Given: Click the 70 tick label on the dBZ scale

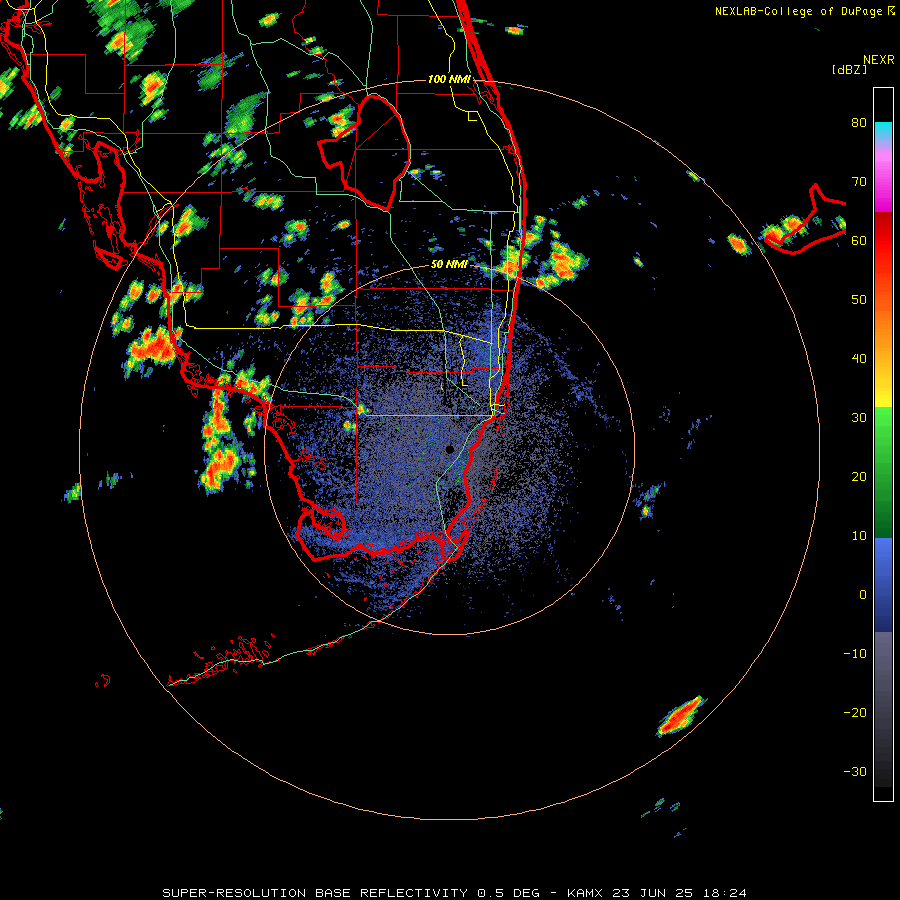Looking at the screenshot, I should (x=859, y=182).
